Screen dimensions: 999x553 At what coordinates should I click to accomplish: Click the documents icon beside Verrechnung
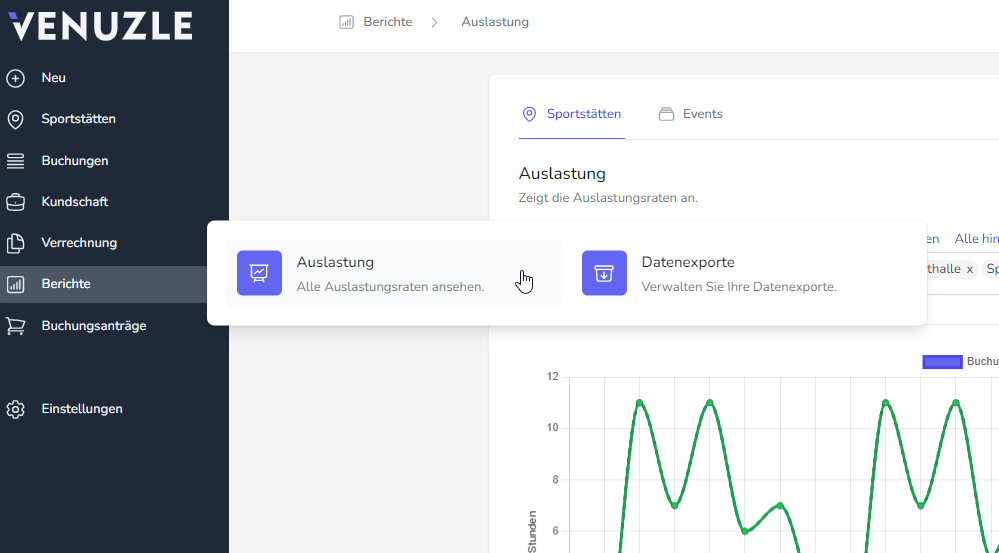[x=15, y=243]
